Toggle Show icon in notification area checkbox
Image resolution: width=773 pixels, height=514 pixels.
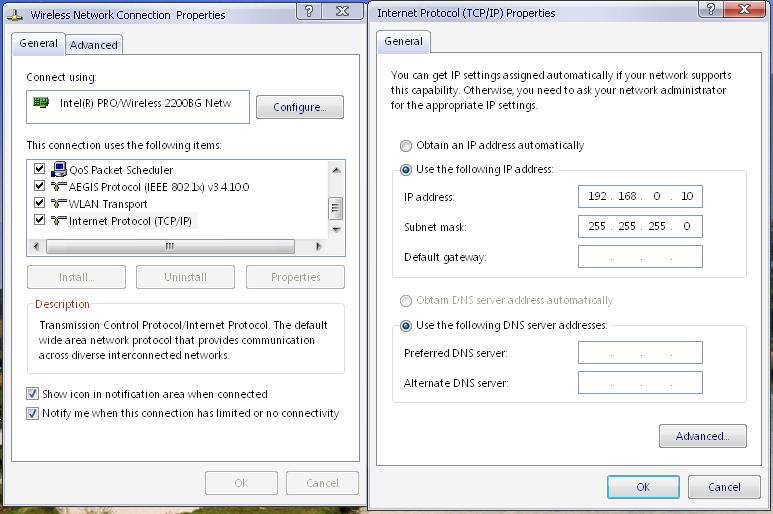(x=33, y=394)
